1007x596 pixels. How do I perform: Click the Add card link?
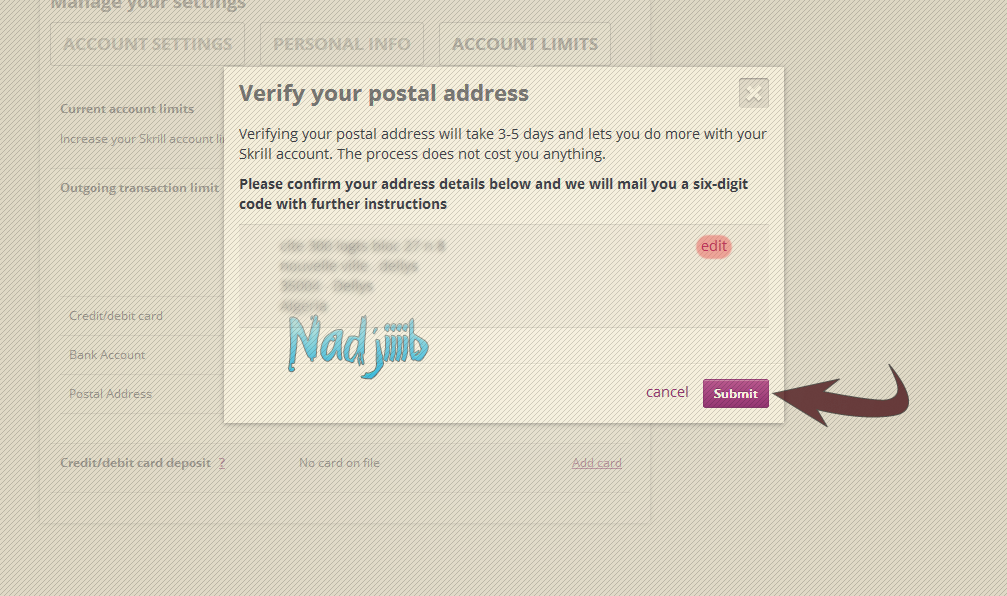596,463
